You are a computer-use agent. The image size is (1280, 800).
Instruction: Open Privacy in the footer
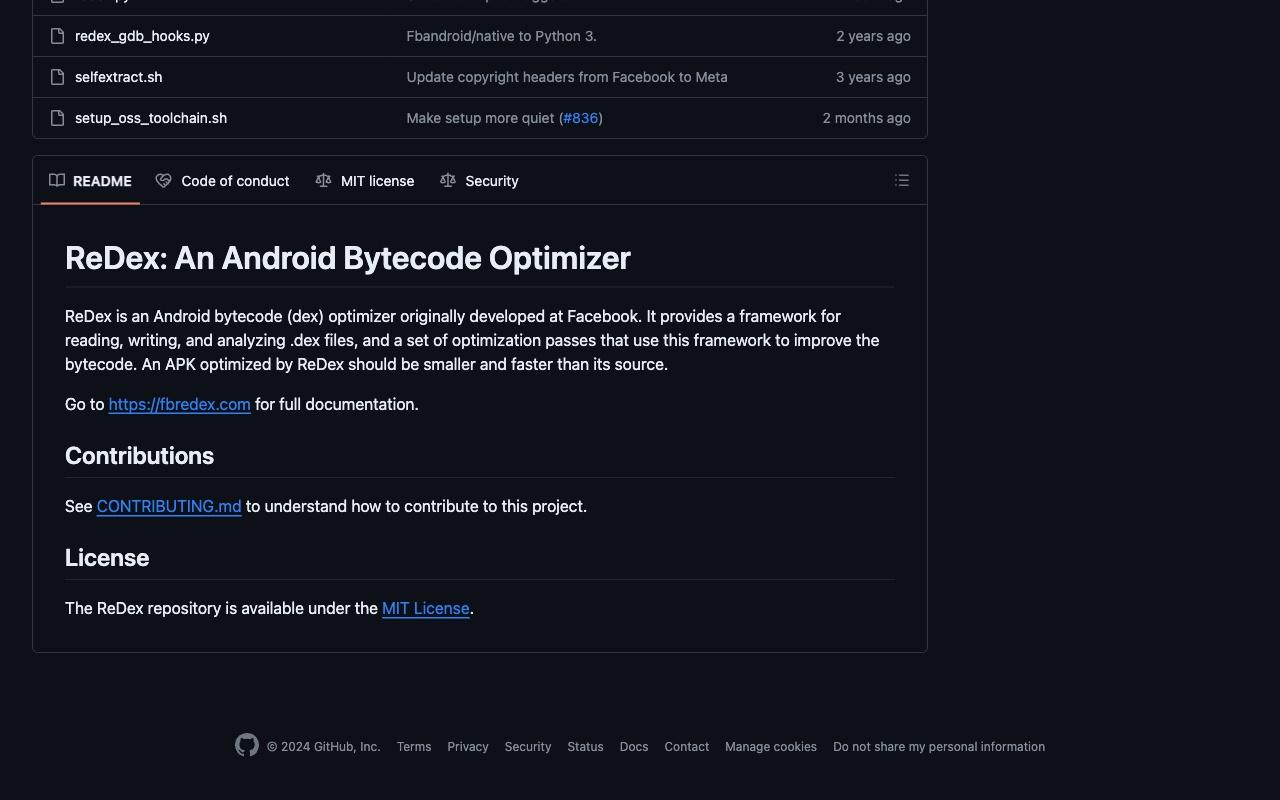click(x=468, y=747)
